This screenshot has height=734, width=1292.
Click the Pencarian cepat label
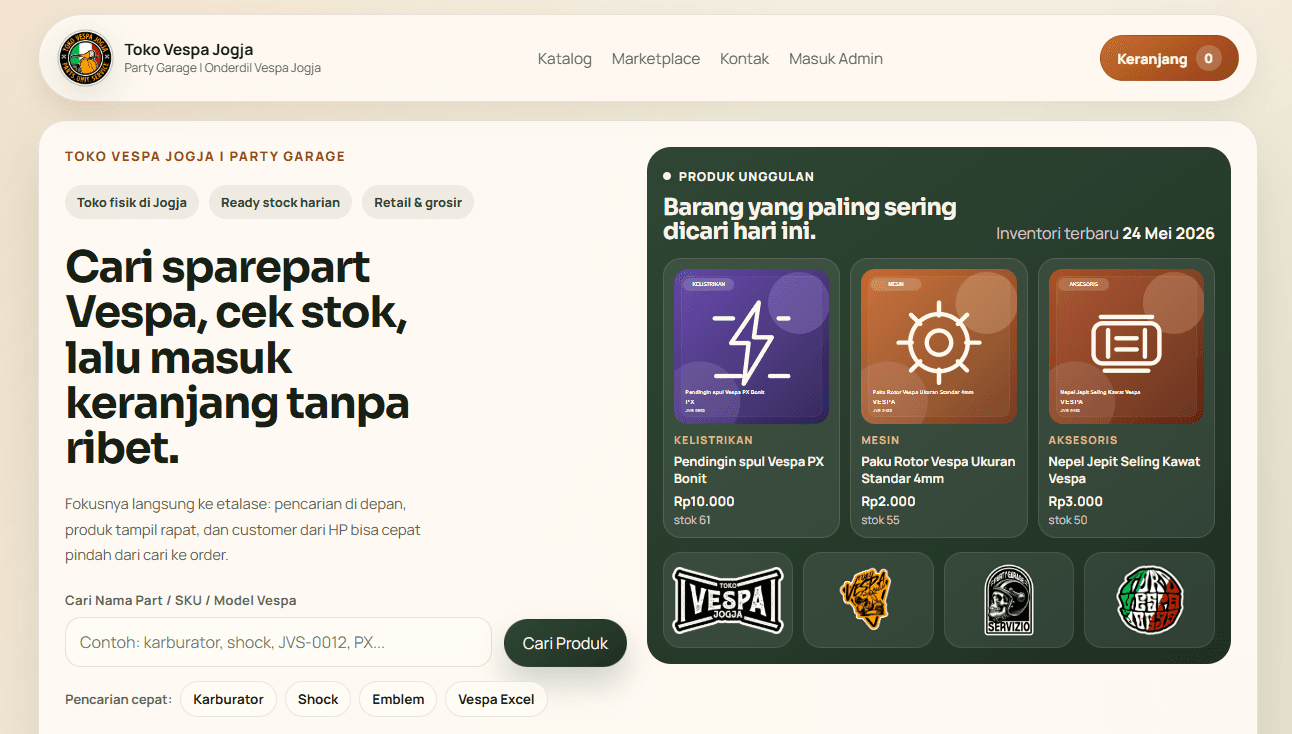[118, 699]
